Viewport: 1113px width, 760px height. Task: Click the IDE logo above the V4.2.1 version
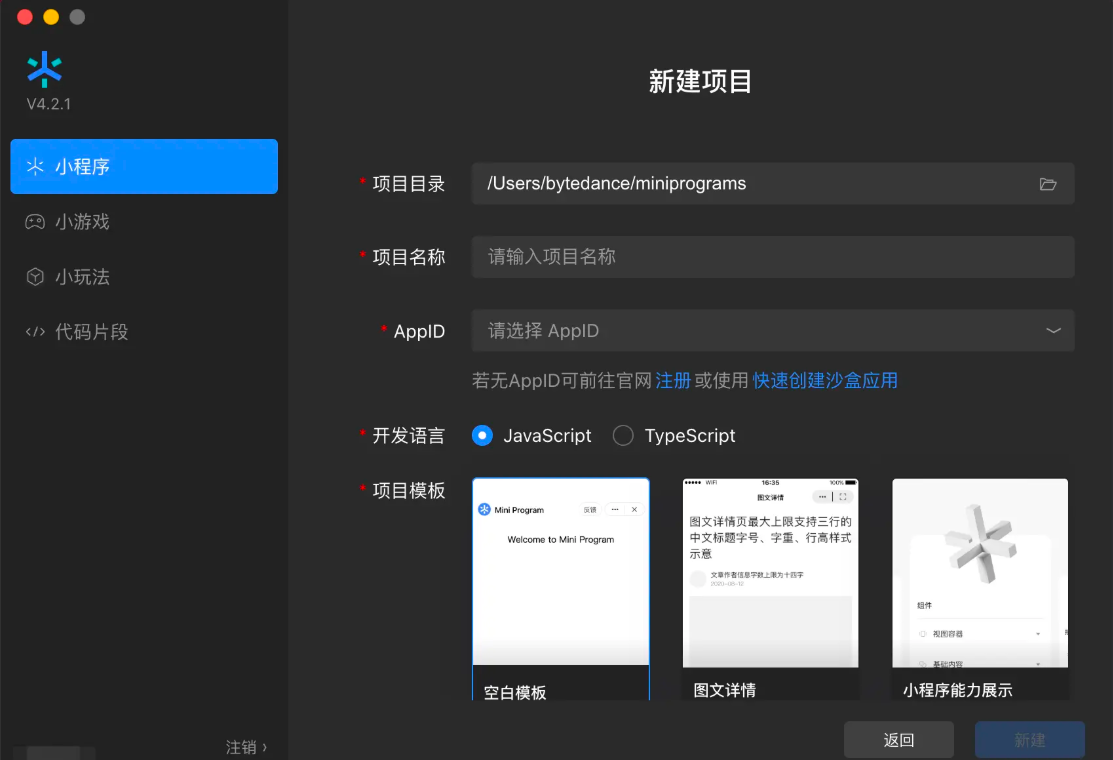click(x=45, y=70)
